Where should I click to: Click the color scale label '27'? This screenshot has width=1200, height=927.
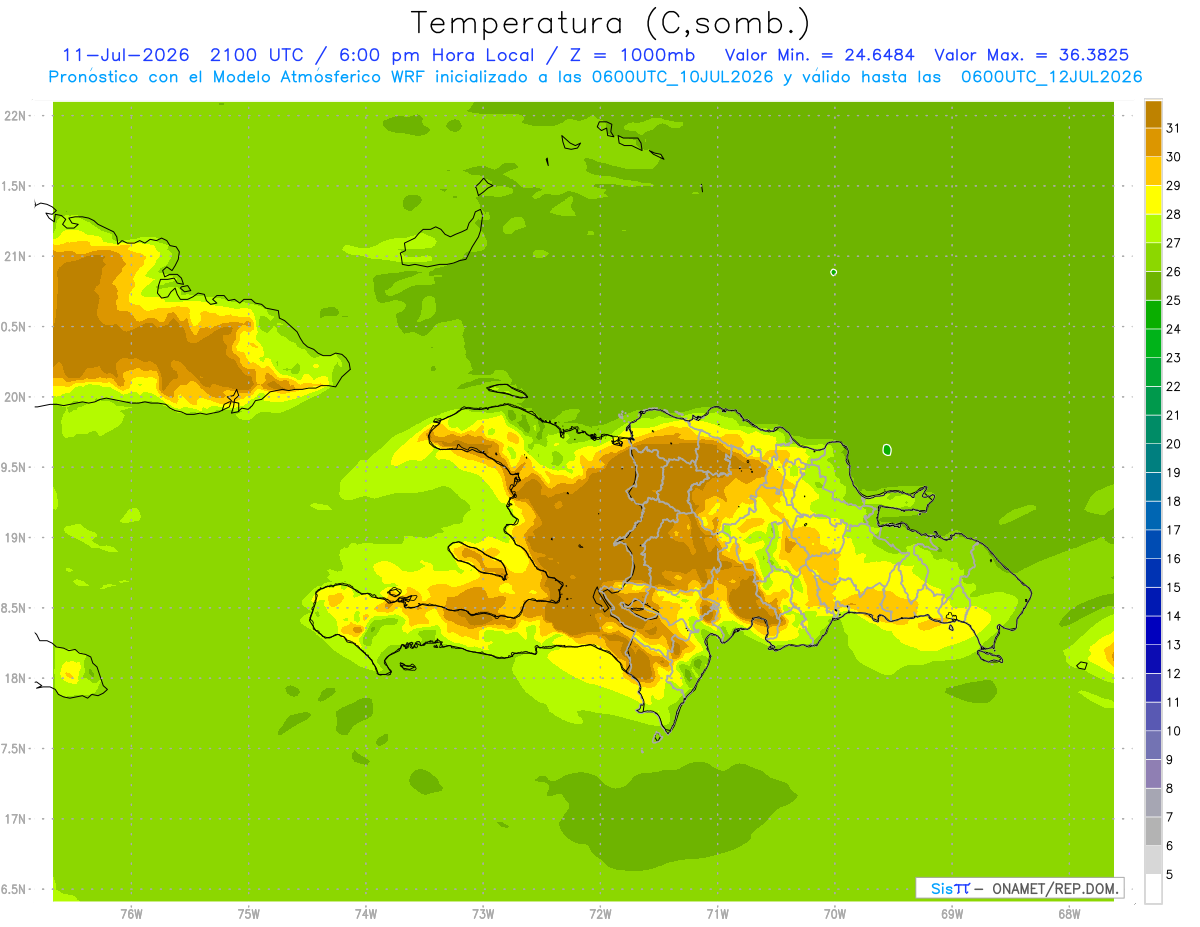click(x=1174, y=242)
